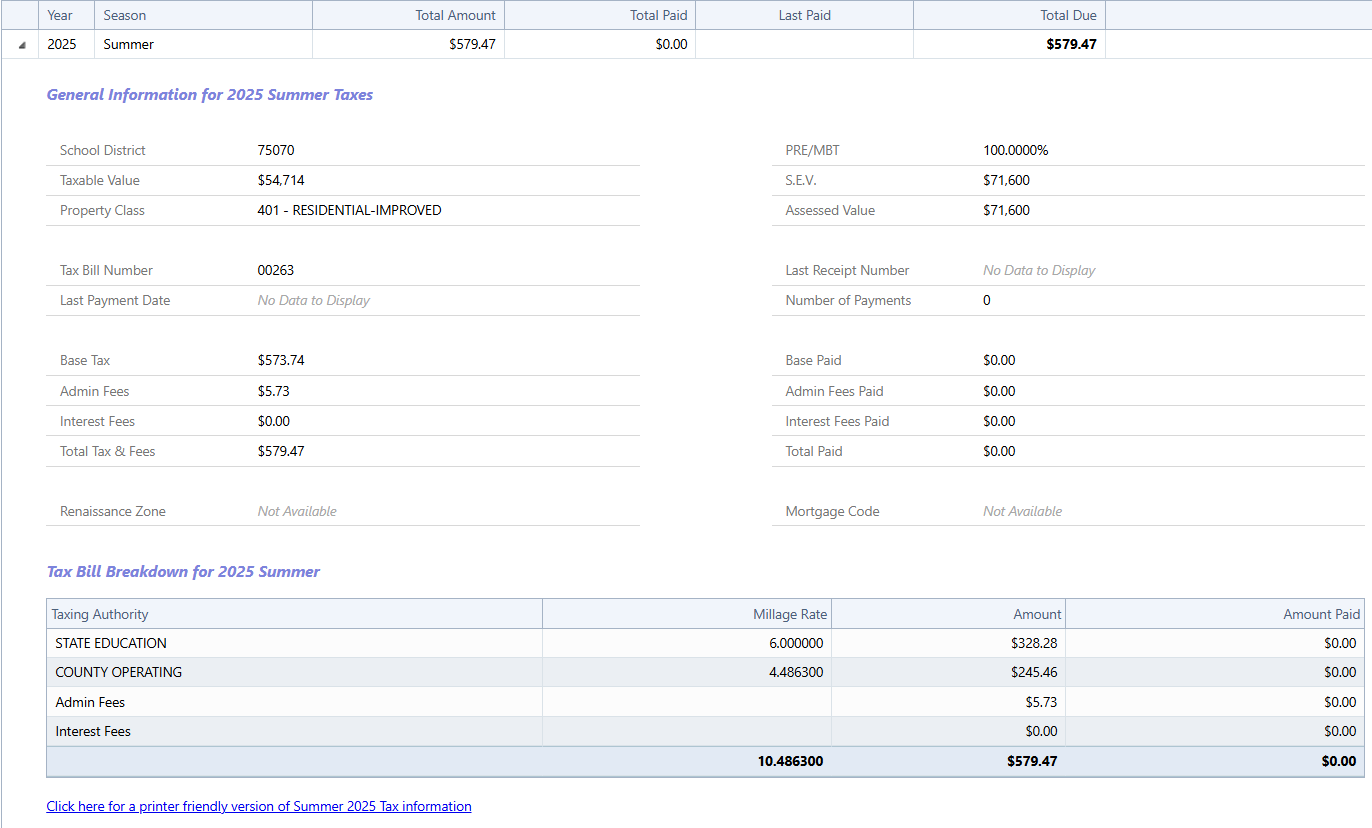Open the printer friendly Summer 2025 link
Screen dimensions: 1372x828
click(x=259, y=806)
